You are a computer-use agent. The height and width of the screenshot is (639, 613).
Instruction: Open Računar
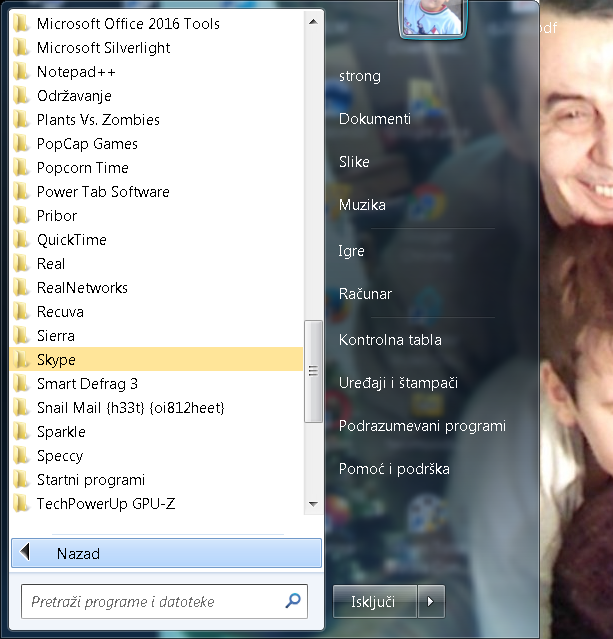pos(365,294)
